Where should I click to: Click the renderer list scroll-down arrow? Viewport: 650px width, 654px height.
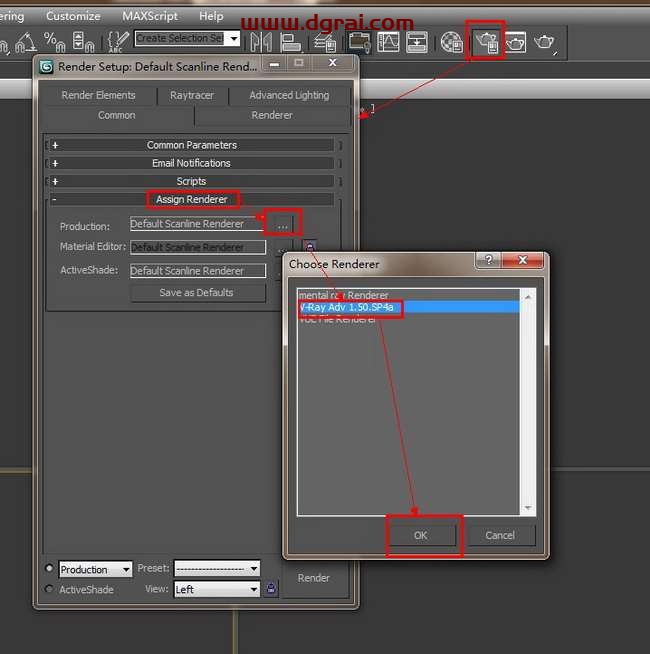[x=528, y=508]
